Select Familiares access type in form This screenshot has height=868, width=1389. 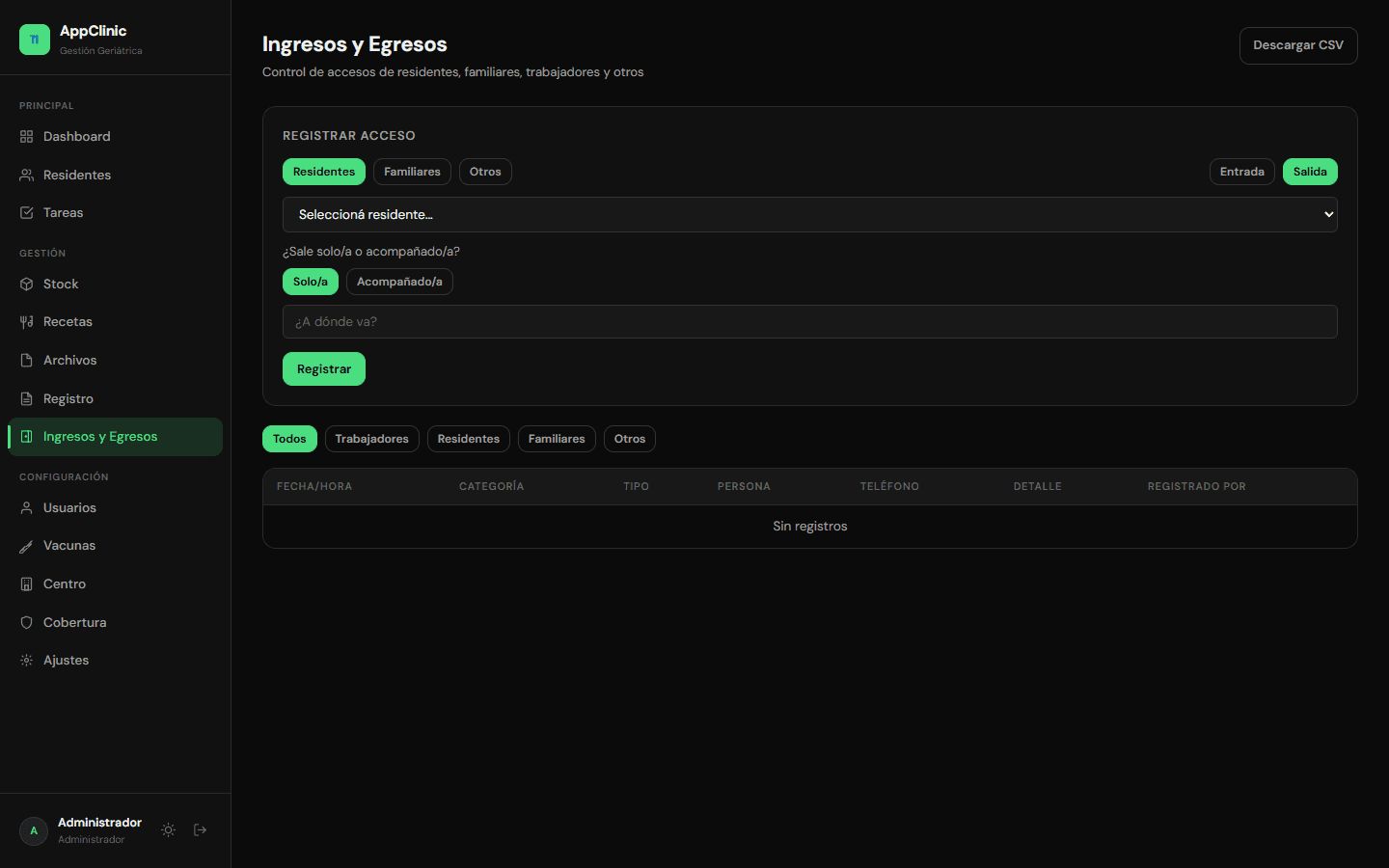(412, 172)
